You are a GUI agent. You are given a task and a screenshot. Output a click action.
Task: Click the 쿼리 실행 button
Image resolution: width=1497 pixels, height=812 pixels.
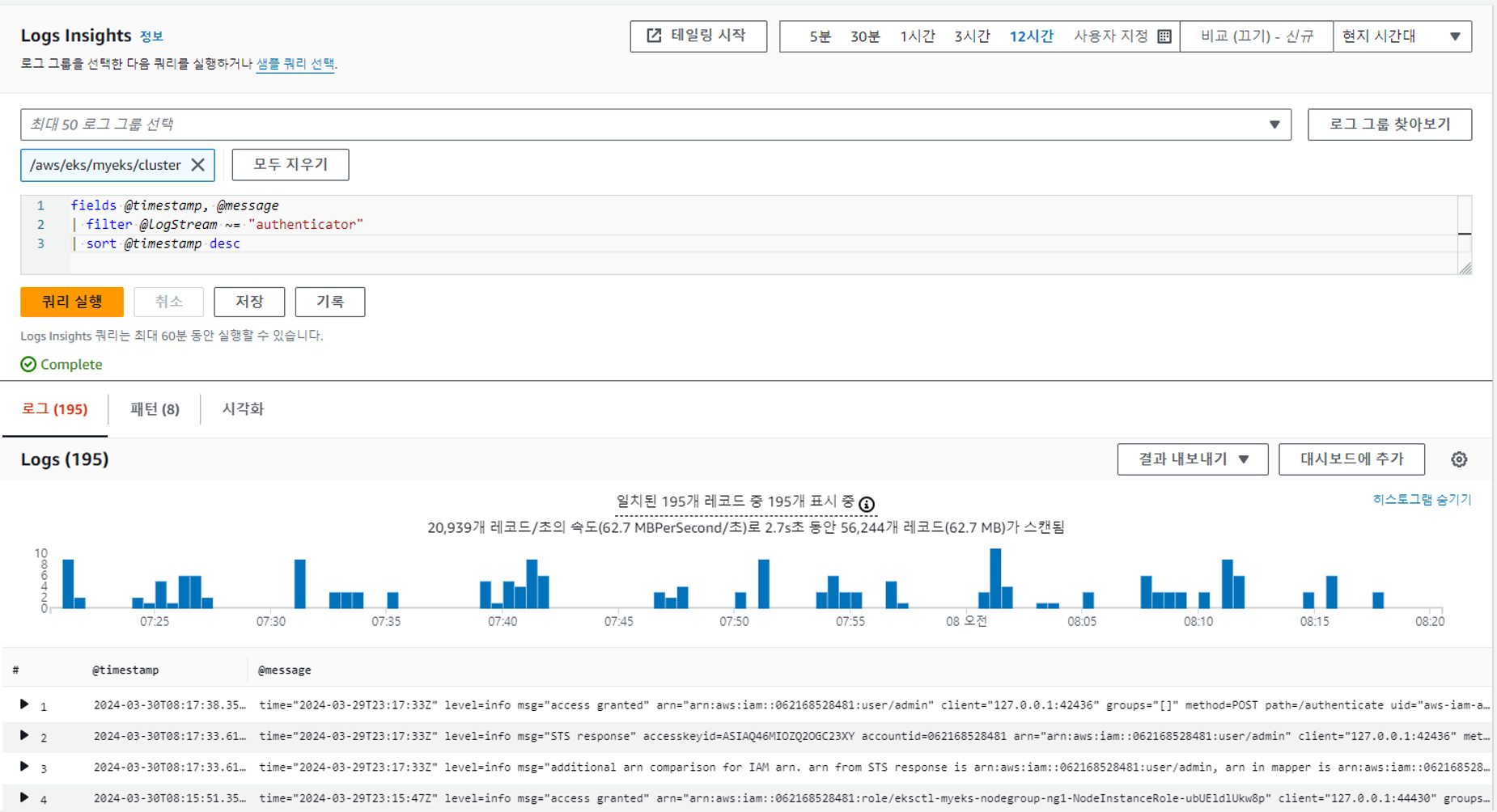(72, 302)
